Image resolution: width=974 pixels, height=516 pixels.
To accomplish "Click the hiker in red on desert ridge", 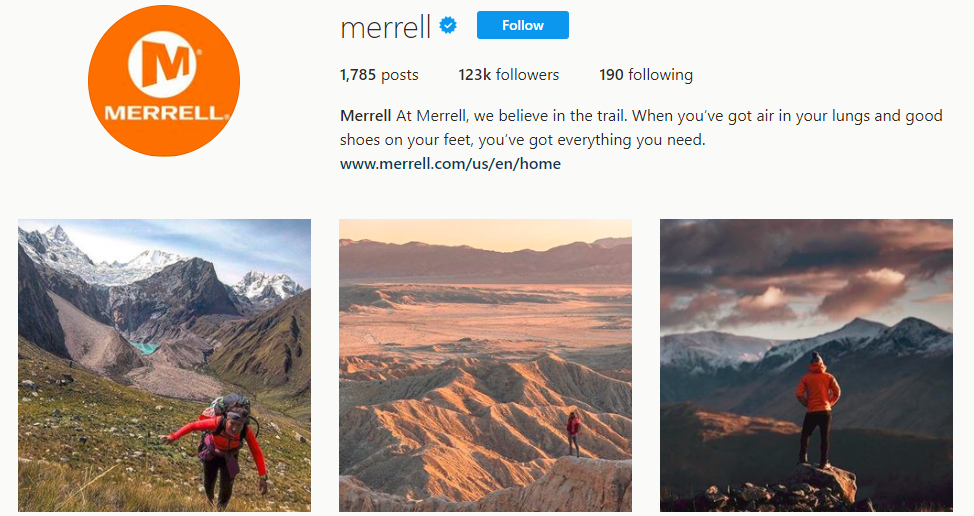I will pyautogui.click(x=573, y=433).
